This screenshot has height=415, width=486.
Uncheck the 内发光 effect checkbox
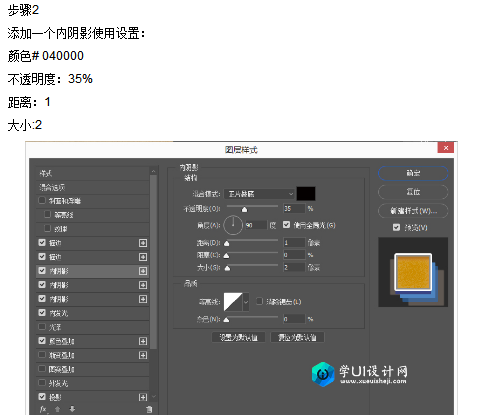pos(42,313)
